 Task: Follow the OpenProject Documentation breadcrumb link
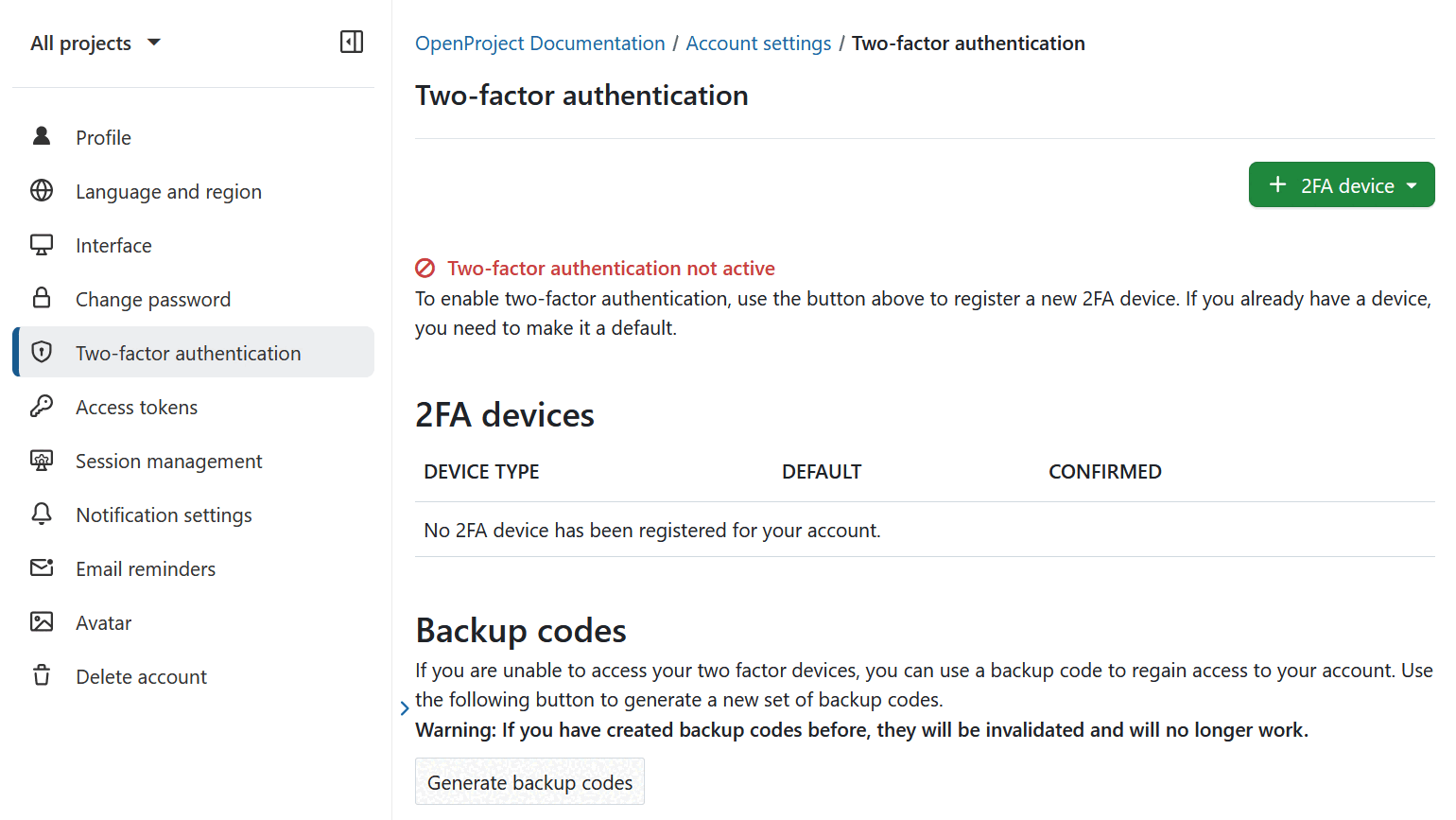(x=540, y=44)
